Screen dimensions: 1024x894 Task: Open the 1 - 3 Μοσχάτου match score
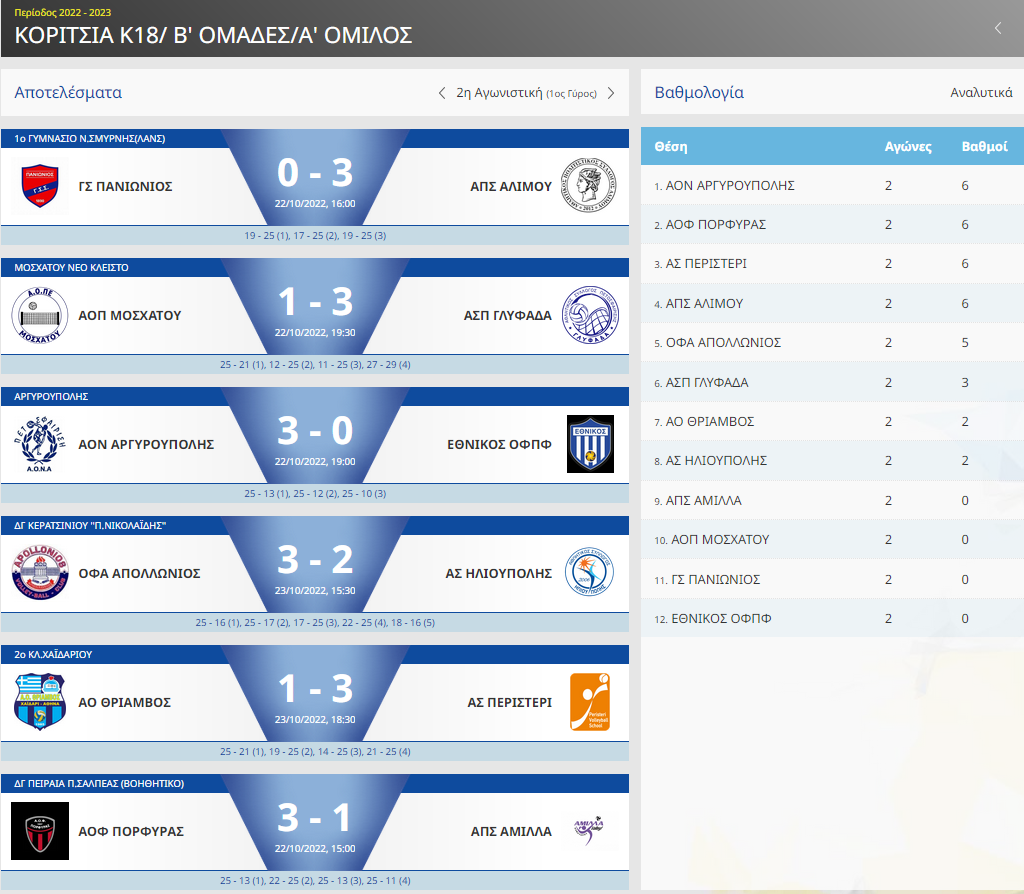(315, 302)
